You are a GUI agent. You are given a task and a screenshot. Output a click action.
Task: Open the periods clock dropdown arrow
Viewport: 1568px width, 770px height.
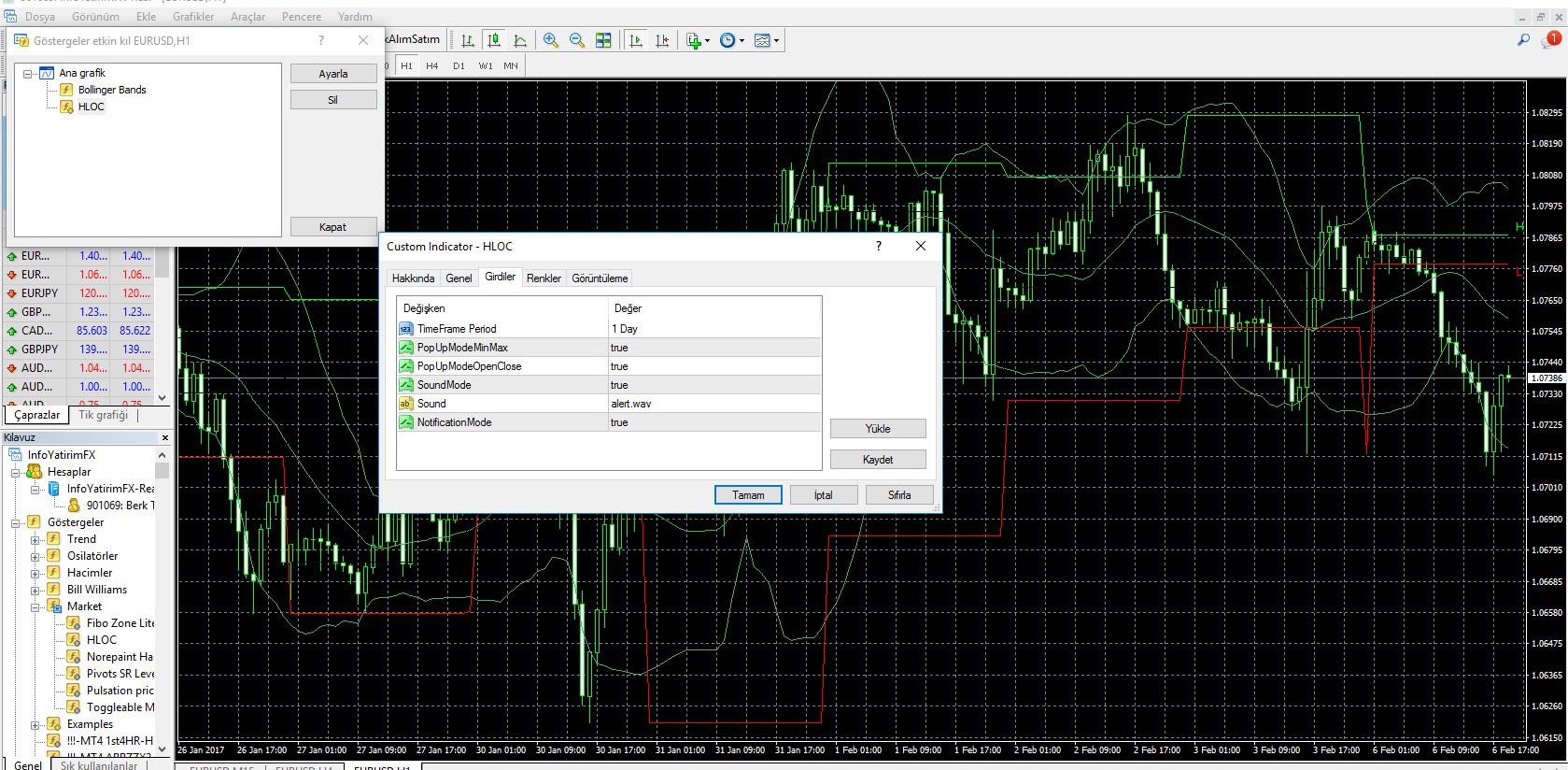pos(742,40)
